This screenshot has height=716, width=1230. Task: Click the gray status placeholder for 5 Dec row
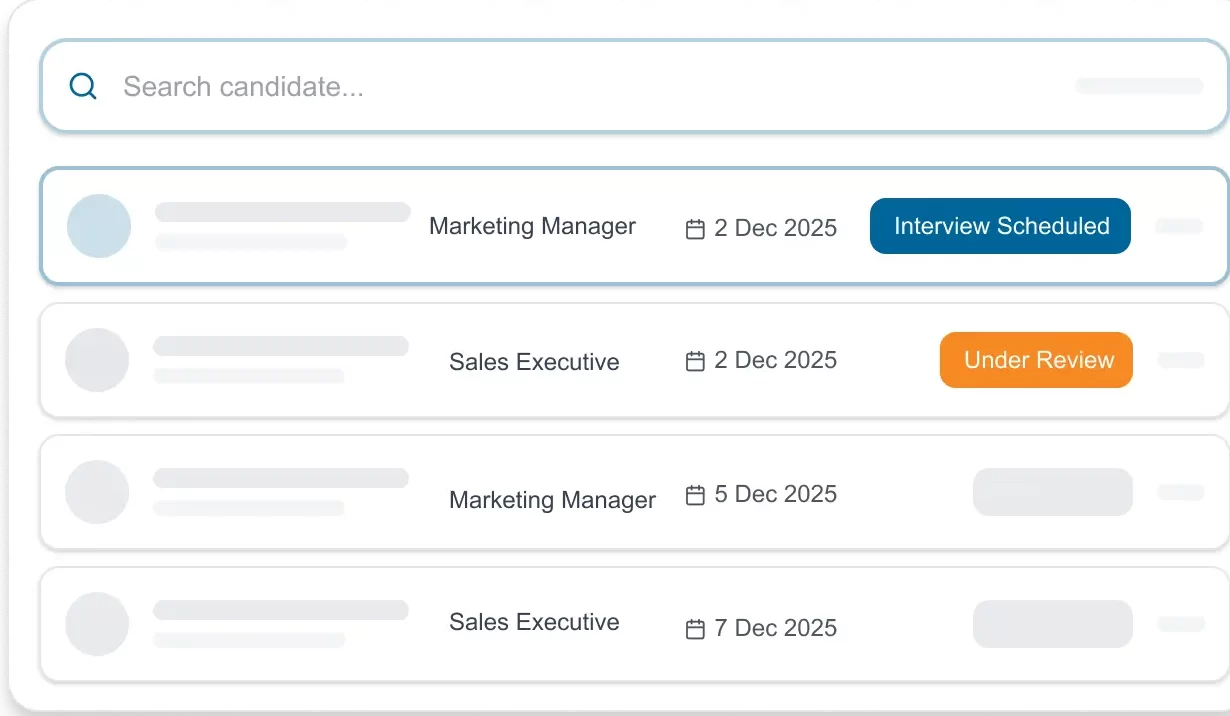(1052, 492)
